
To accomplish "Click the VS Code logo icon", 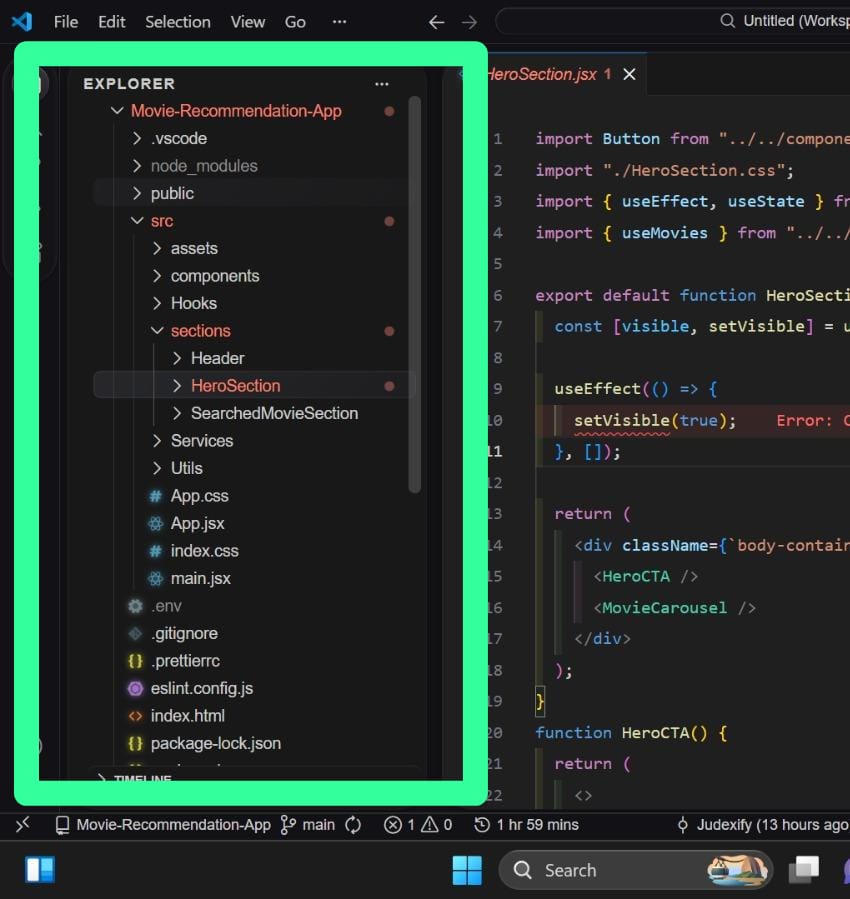I will (x=22, y=22).
